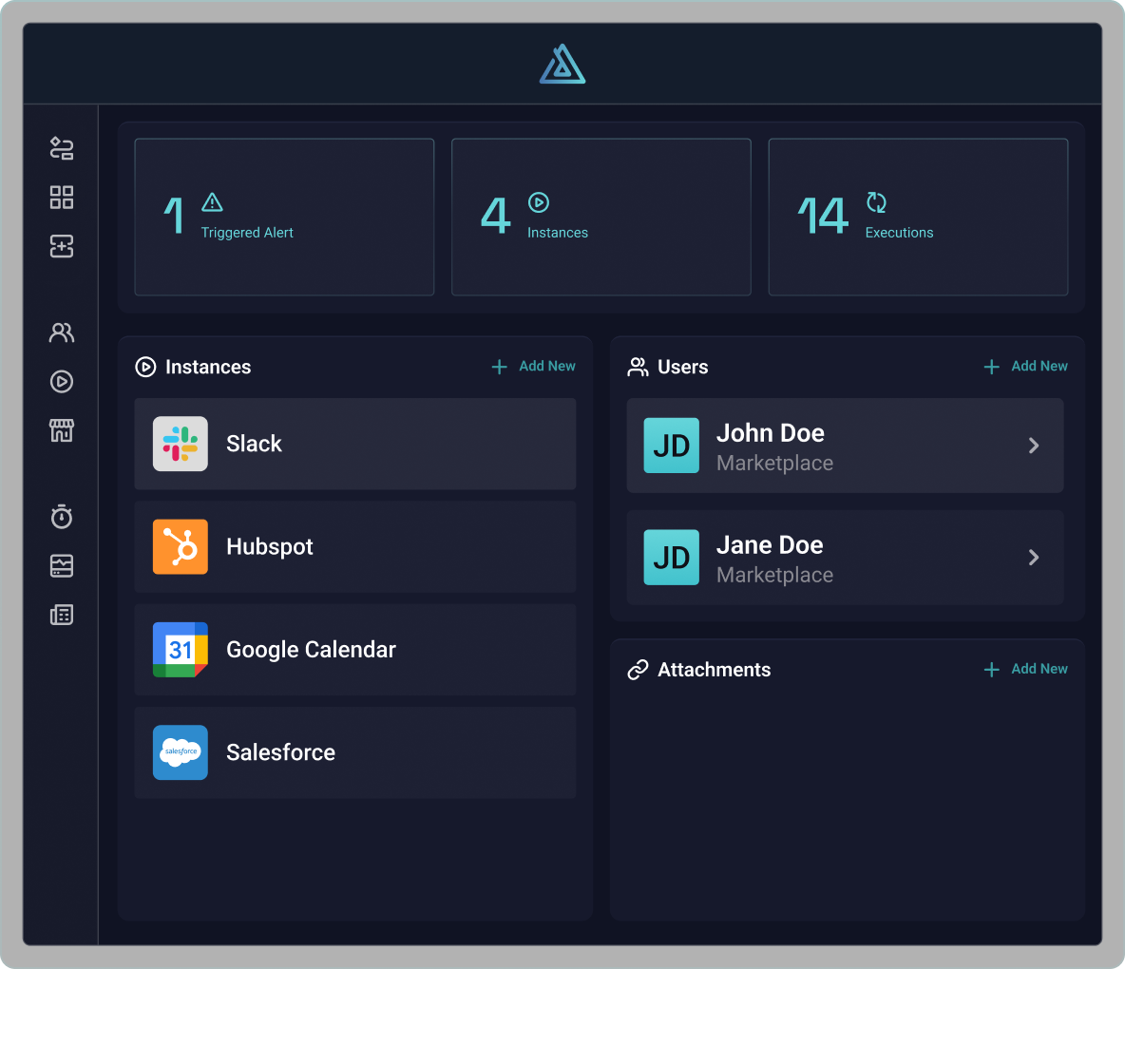Click the number 14 in Executions card
The width and height of the screenshot is (1125, 1064).
[824, 216]
